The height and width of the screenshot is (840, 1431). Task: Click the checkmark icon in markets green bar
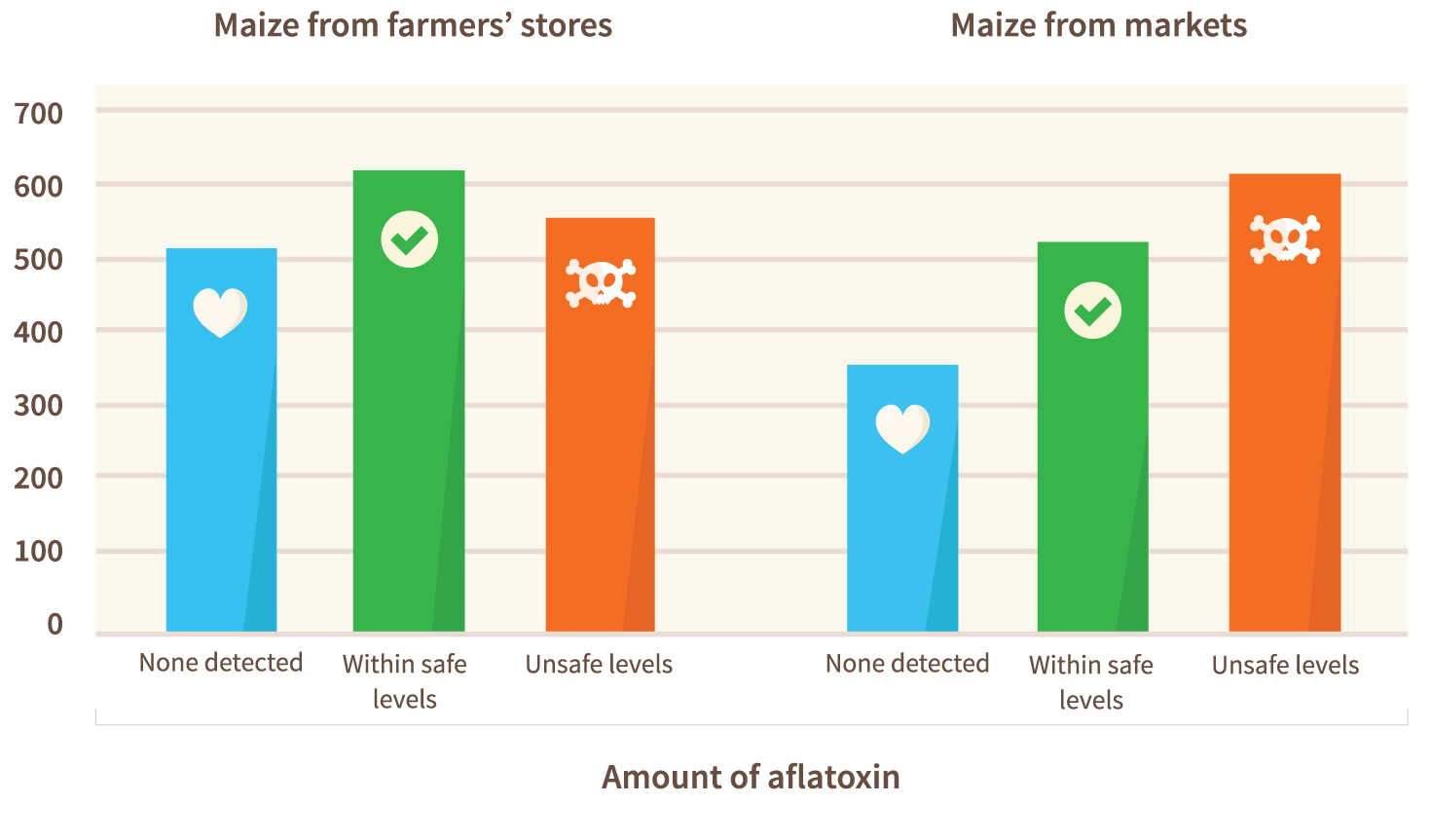pos(1092,310)
